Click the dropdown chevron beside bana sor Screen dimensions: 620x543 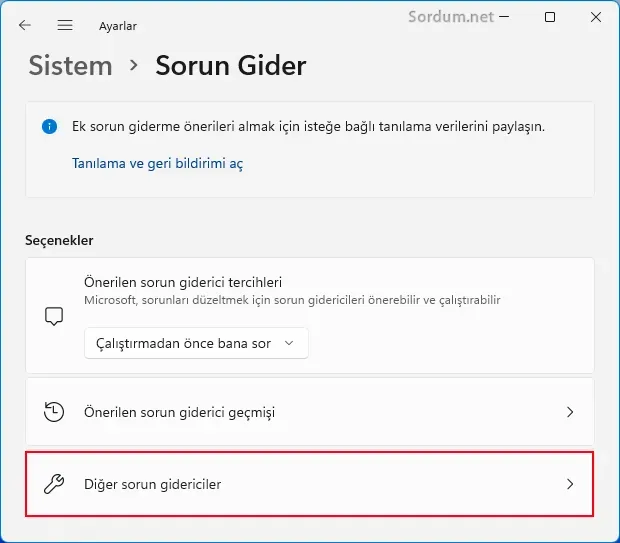click(289, 343)
